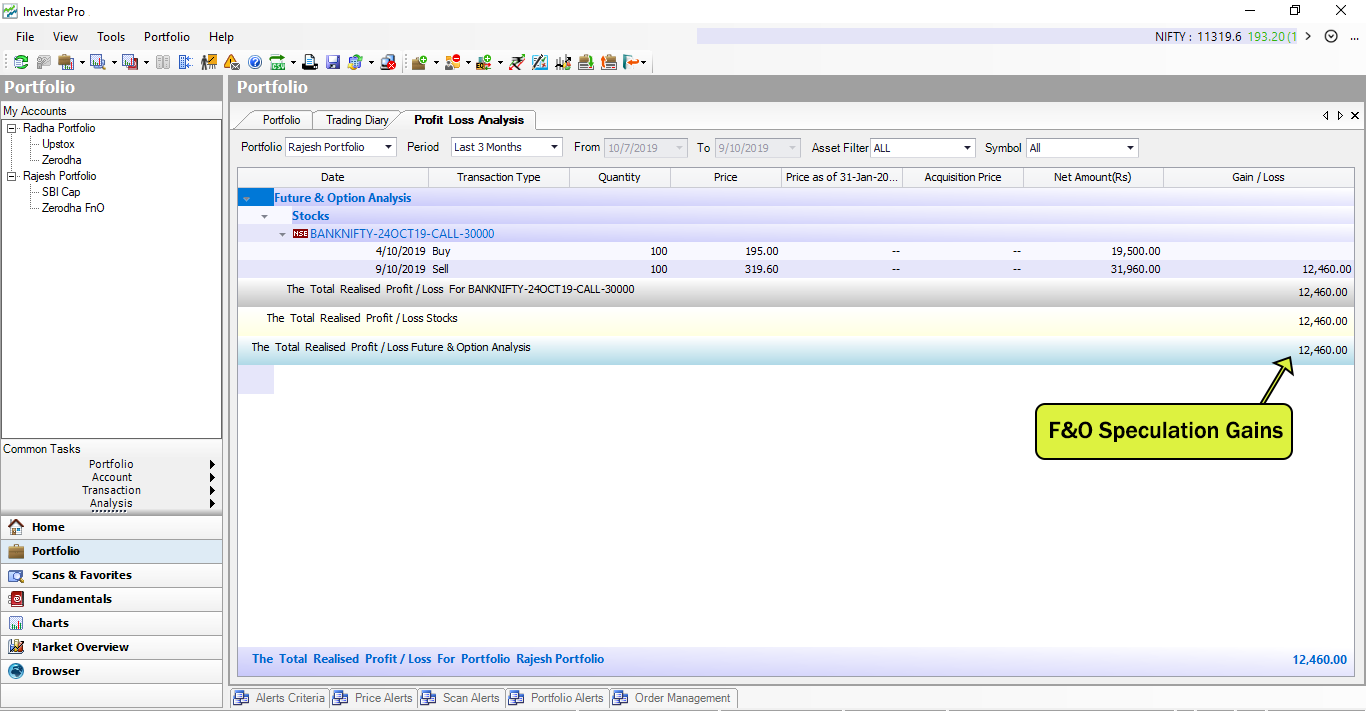
Task: Click Transaction under Common Tasks
Action: pos(111,490)
